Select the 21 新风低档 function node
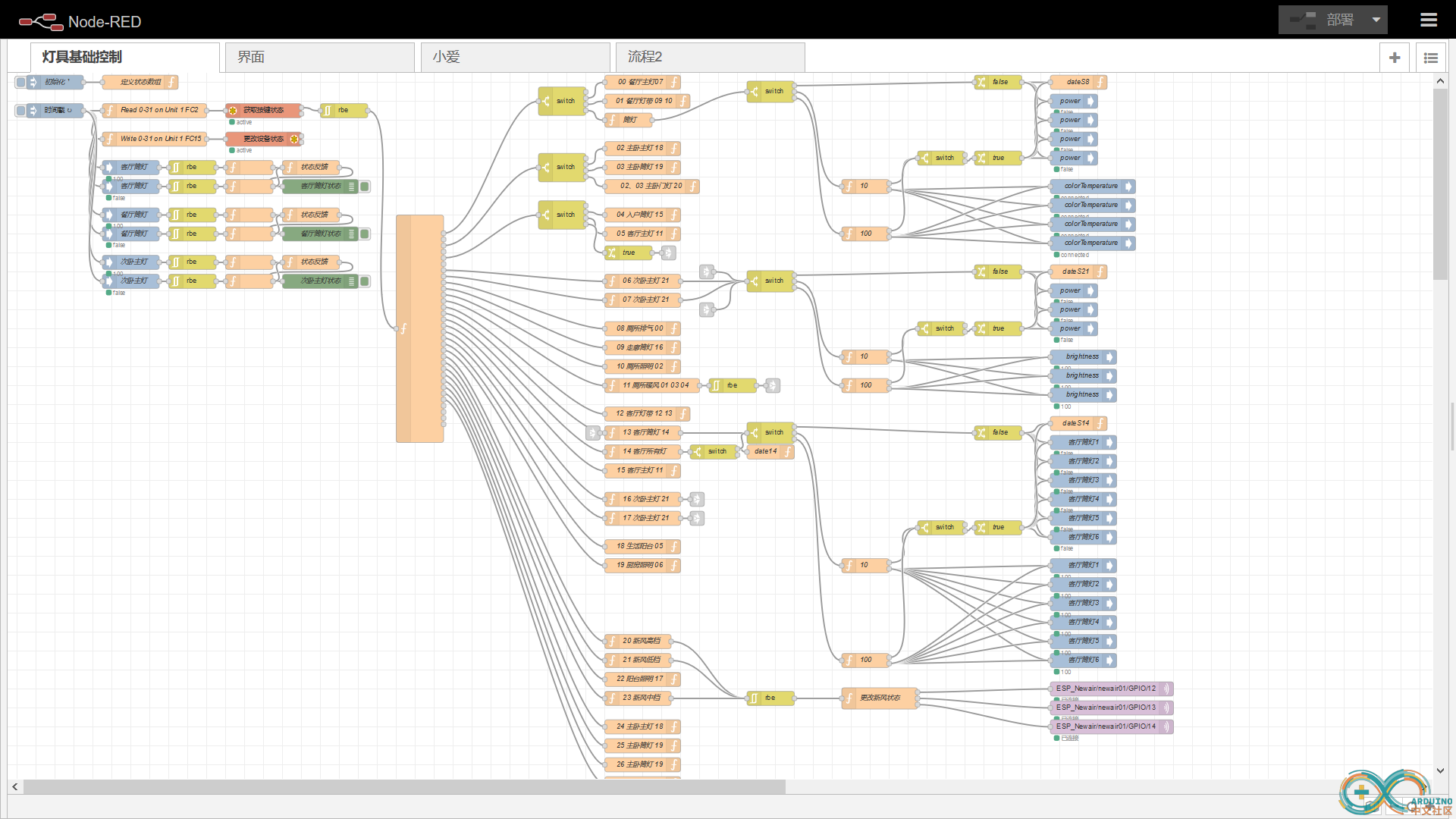The image size is (1456, 819). (x=638, y=661)
